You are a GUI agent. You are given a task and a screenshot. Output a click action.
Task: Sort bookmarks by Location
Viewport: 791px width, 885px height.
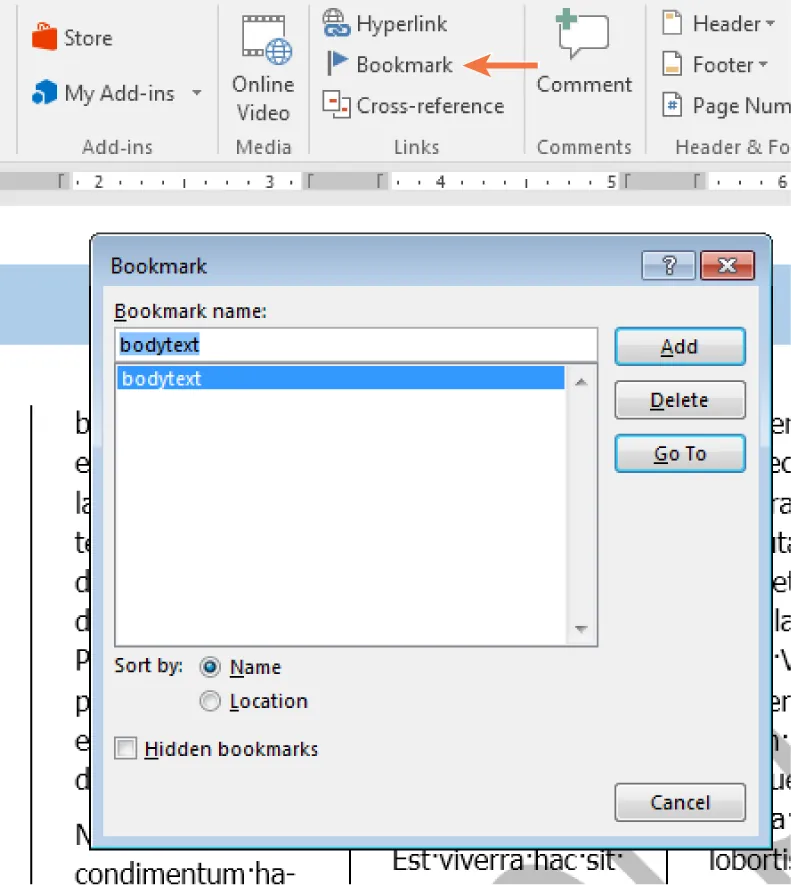tap(210, 702)
